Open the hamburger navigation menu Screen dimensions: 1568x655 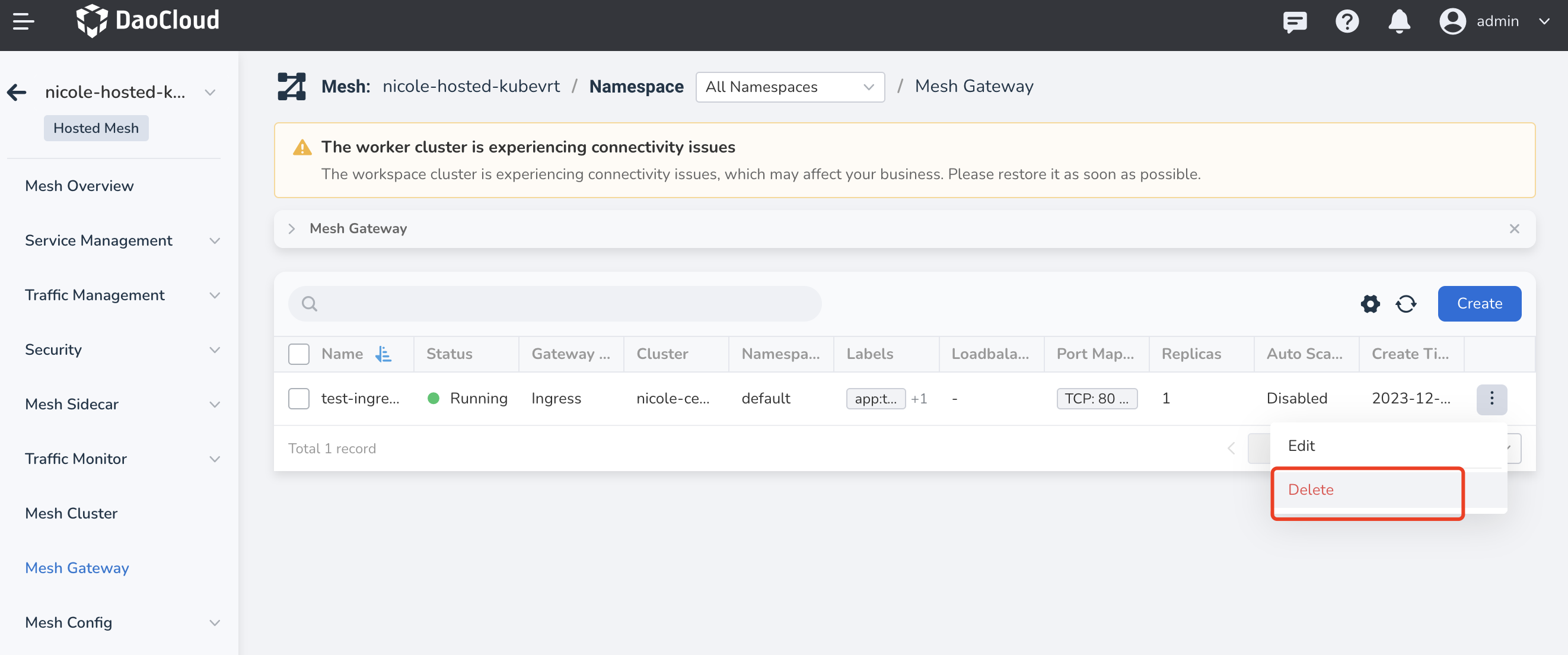[23, 22]
